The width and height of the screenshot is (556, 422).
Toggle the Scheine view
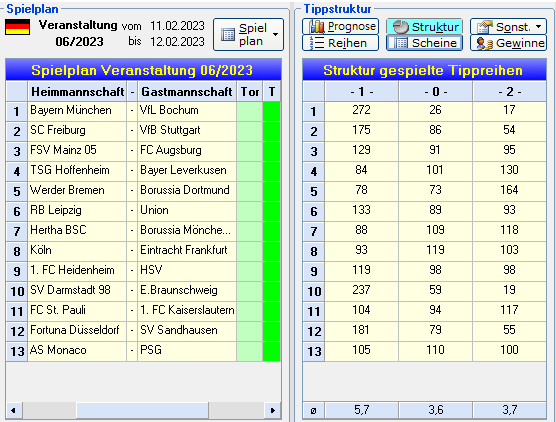pos(424,43)
